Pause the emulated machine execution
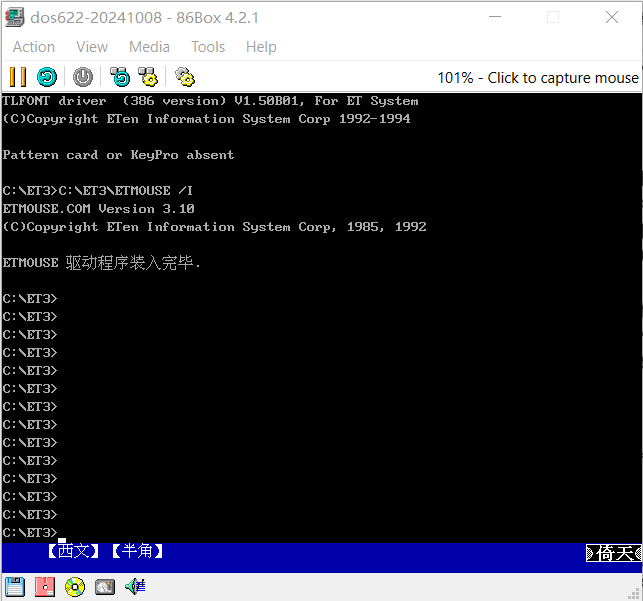Screen dimensions: 643x601 click(17, 77)
